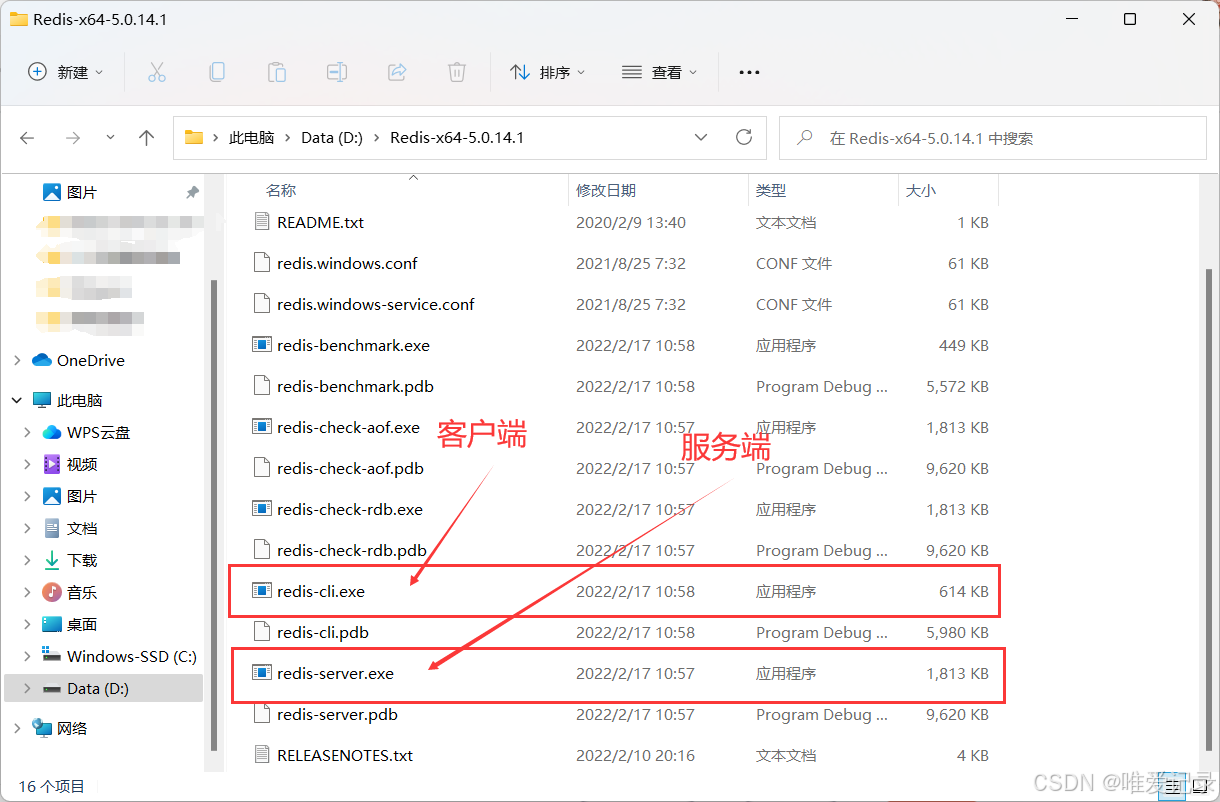Click the search box for Redis-x64-5.0.14.1
This screenshot has height=802, width=1220.
coord(992,138)
